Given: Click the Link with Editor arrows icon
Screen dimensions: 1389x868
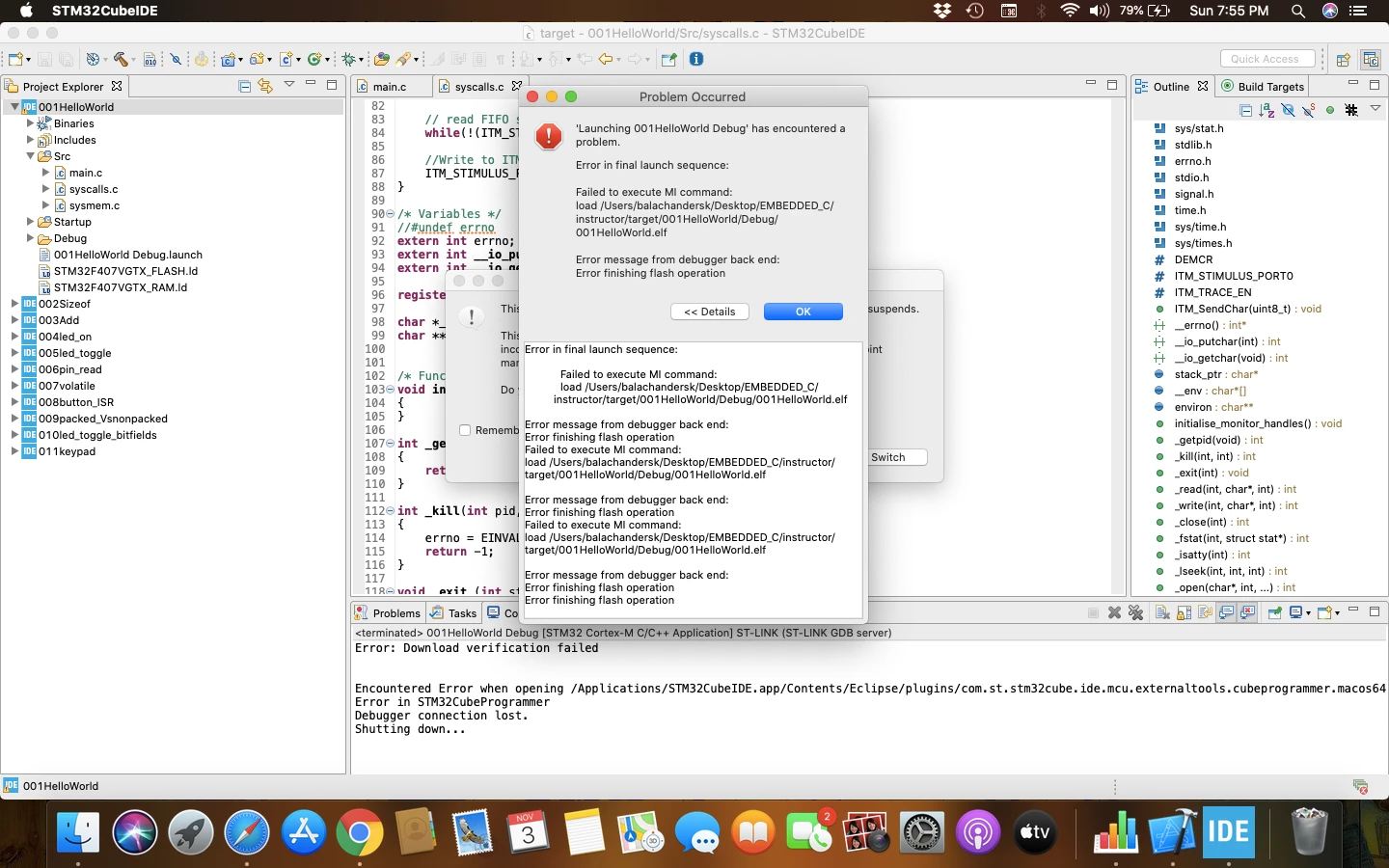Looking at the screenshot, I should pos(265,86).
